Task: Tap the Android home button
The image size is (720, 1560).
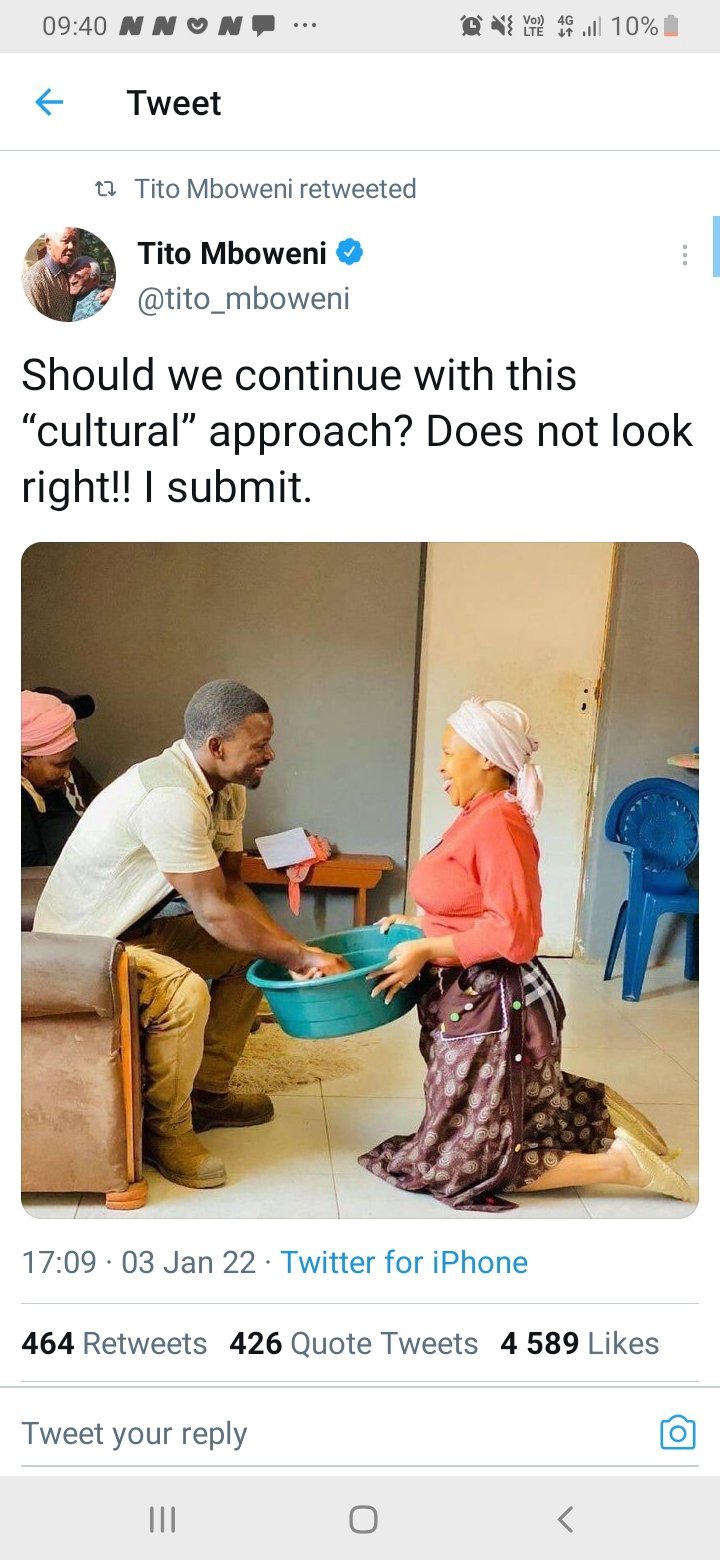Action: click(363, 1520)
